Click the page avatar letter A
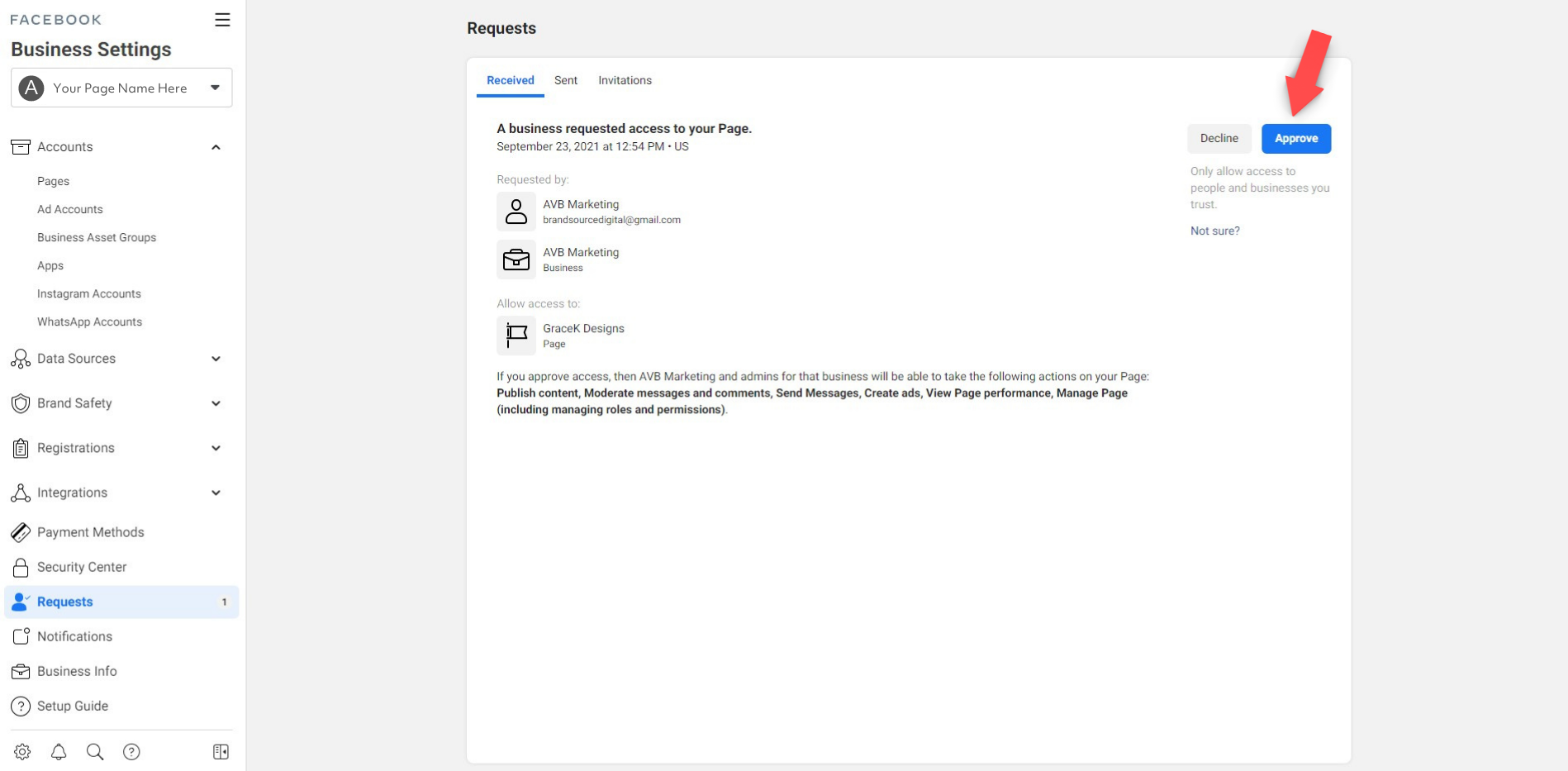Viewport: 1568px width, 771px height. coord(31,88)
